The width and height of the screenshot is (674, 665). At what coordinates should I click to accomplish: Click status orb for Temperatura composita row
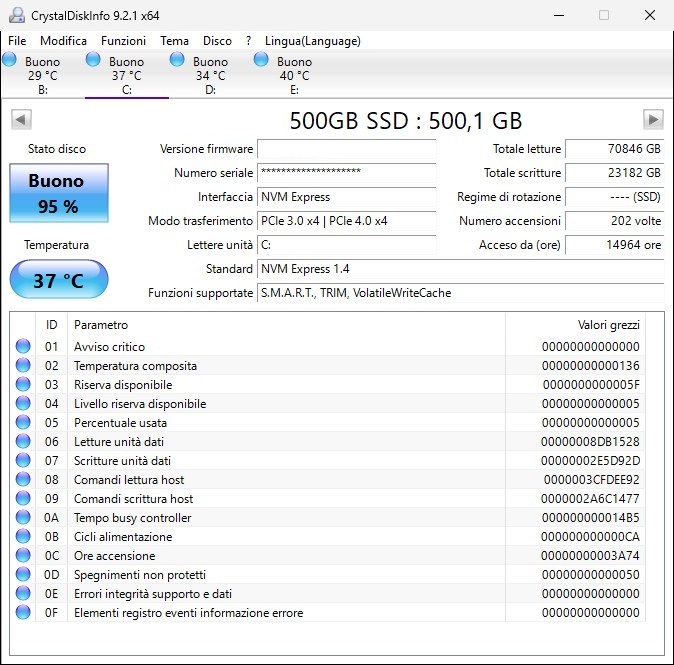(23, 365)
